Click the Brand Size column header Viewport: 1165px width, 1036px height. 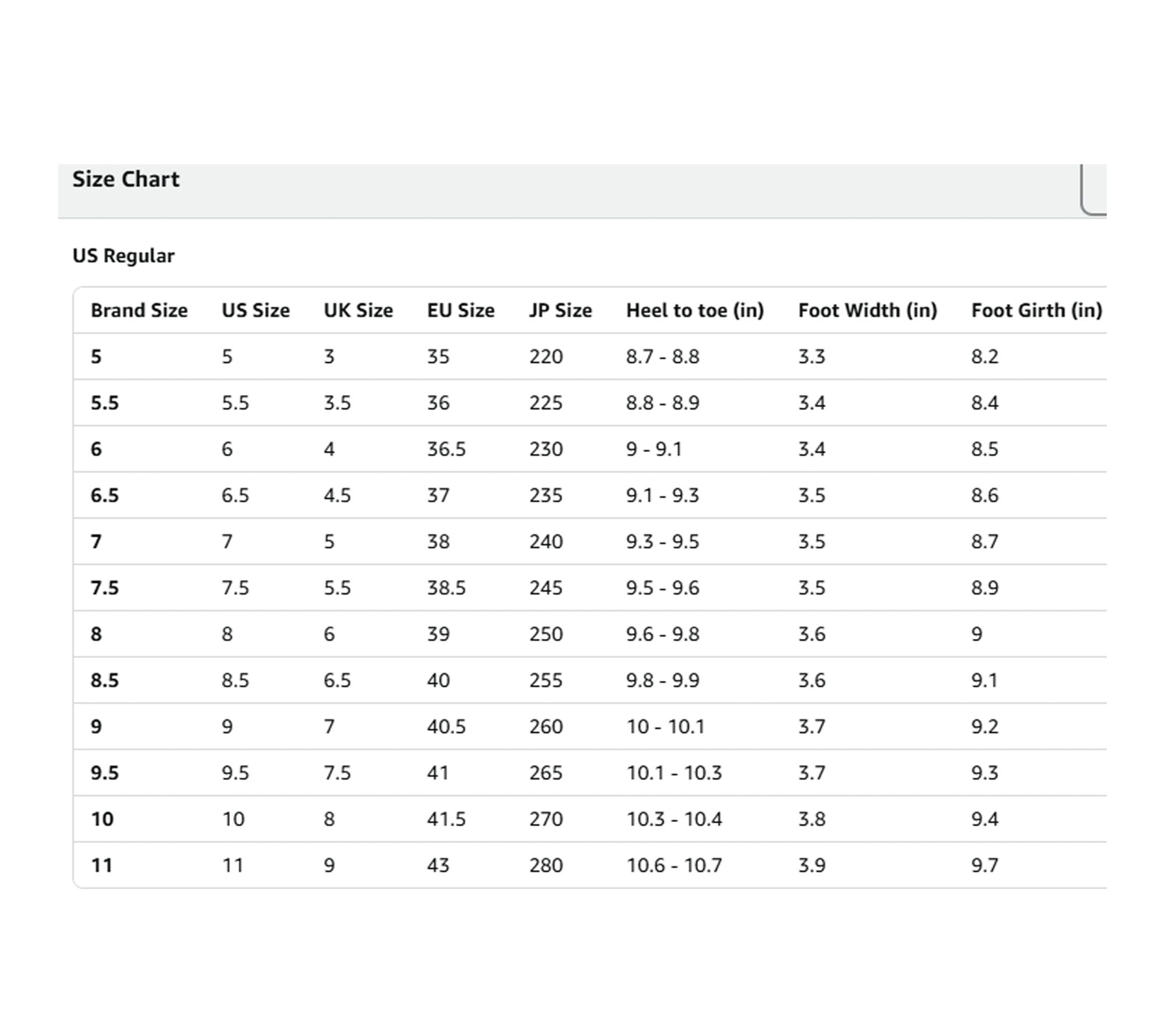coord(139,311)
